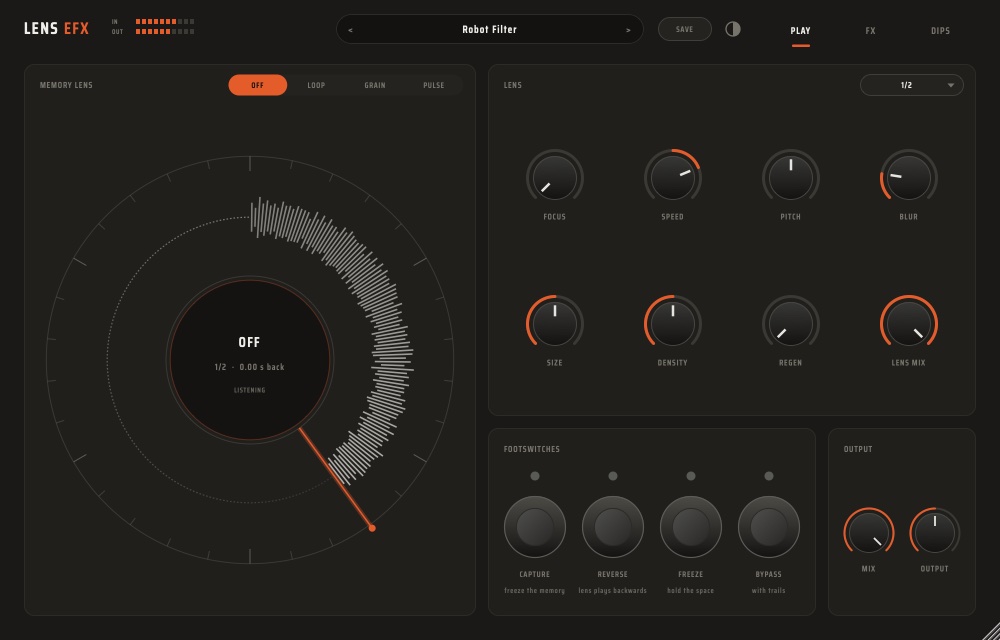Click the "1/2 · 0.00 s back" readout
This screenshot has width=1000, height=640.
pyautogui.click(x=250, y=367)
